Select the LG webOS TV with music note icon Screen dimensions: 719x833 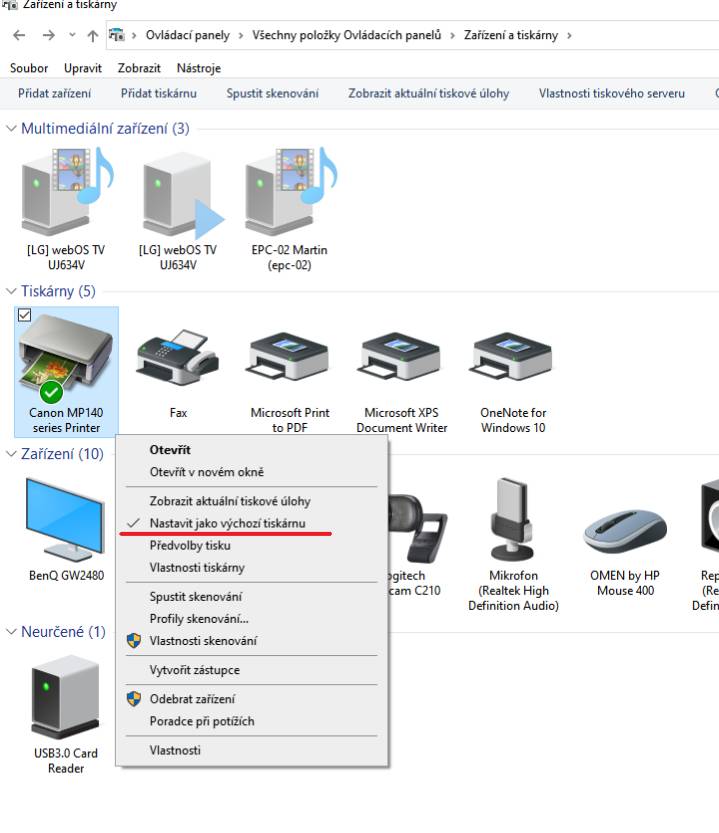pyautogui.click(x=66, y=191)
